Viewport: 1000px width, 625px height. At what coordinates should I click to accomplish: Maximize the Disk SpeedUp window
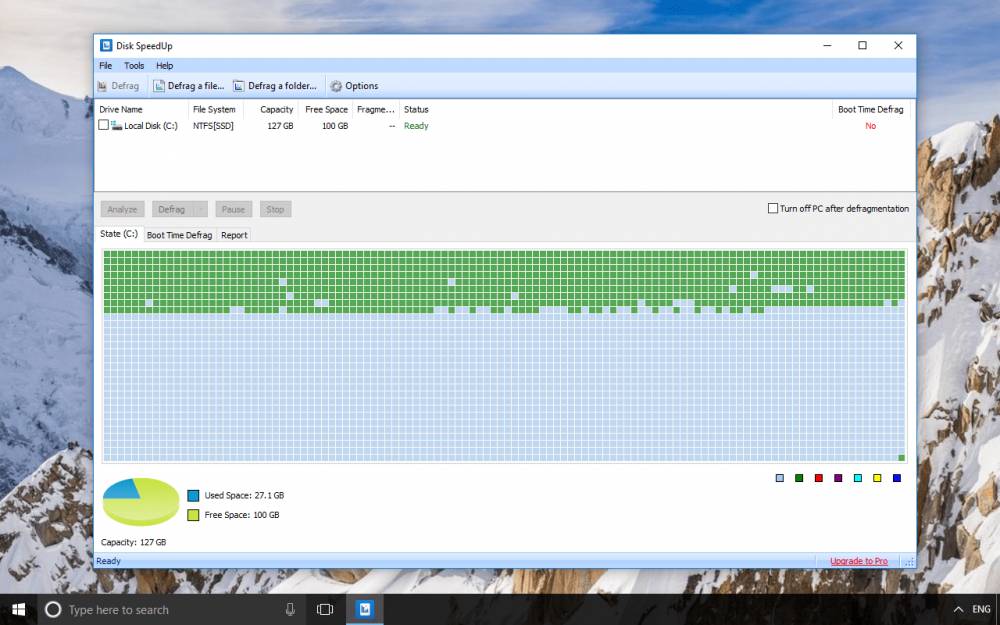[862, 45]
